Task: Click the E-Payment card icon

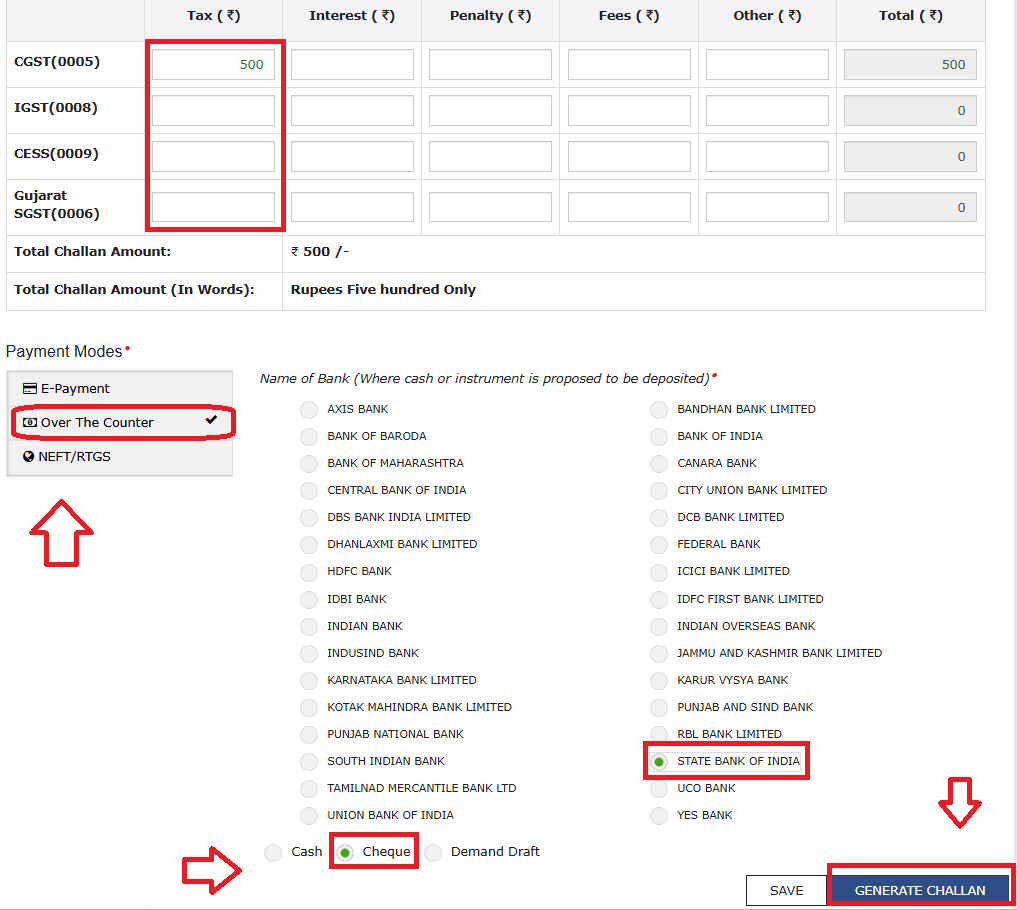Action: click(30, 389)
